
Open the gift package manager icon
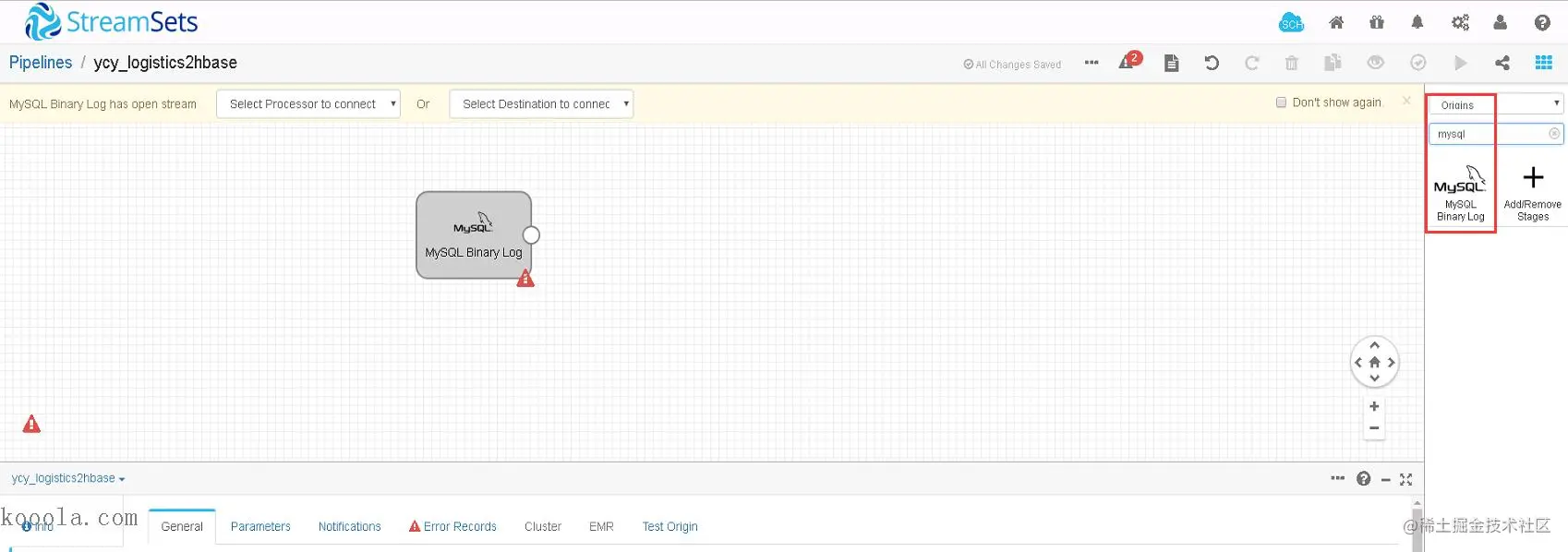pos(1377,23)
